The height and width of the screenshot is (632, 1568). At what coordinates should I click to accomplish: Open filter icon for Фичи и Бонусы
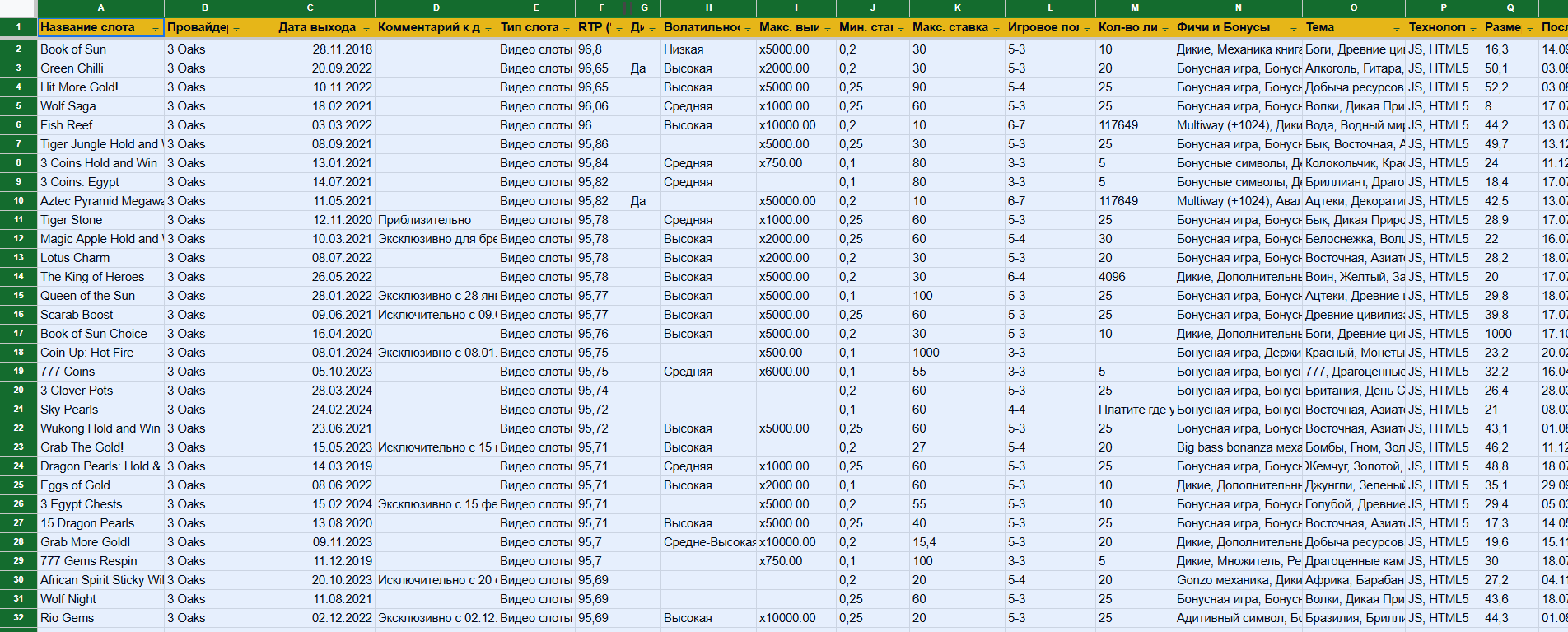tap(1293, 28)
